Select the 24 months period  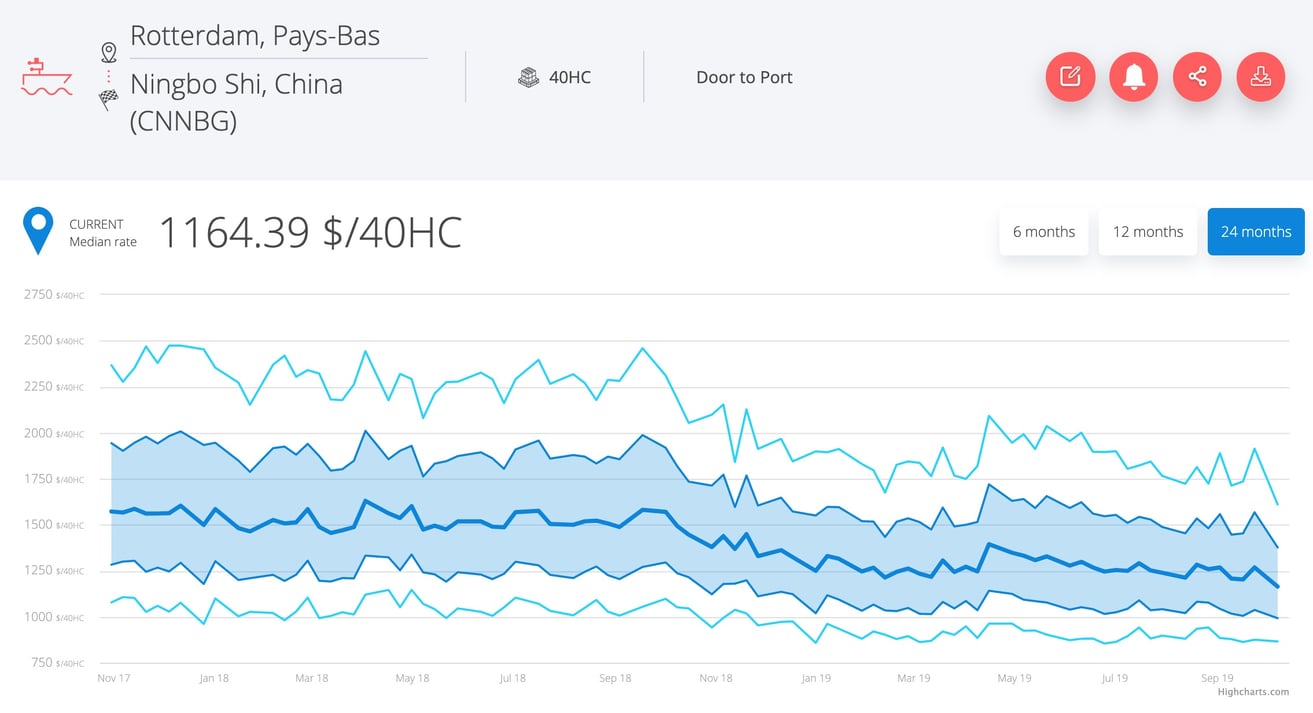[x=1255, y=231]
